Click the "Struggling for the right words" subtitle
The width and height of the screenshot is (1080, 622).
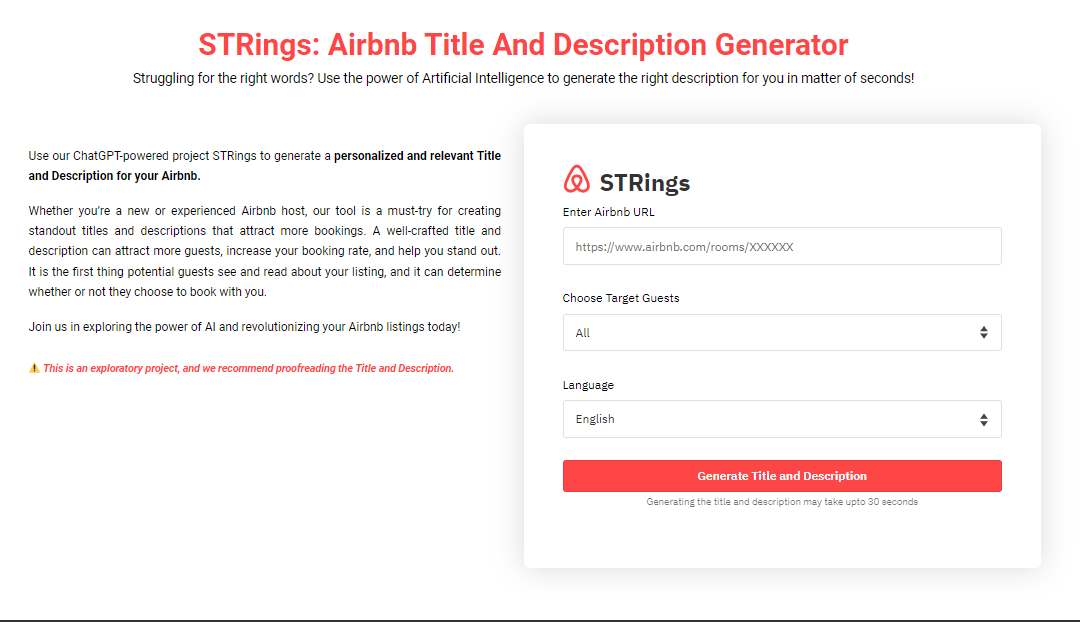coord(523,78)
